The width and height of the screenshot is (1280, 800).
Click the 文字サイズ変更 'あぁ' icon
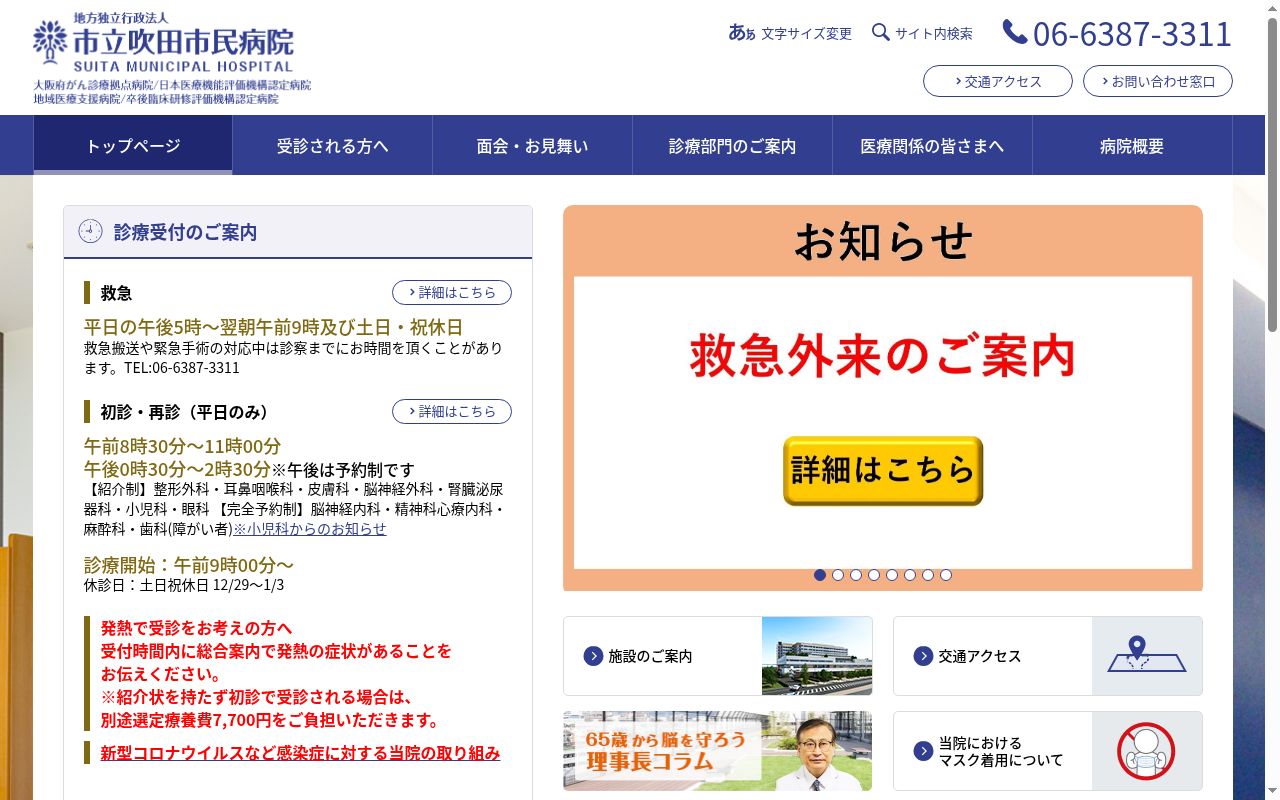coord(742,33)
